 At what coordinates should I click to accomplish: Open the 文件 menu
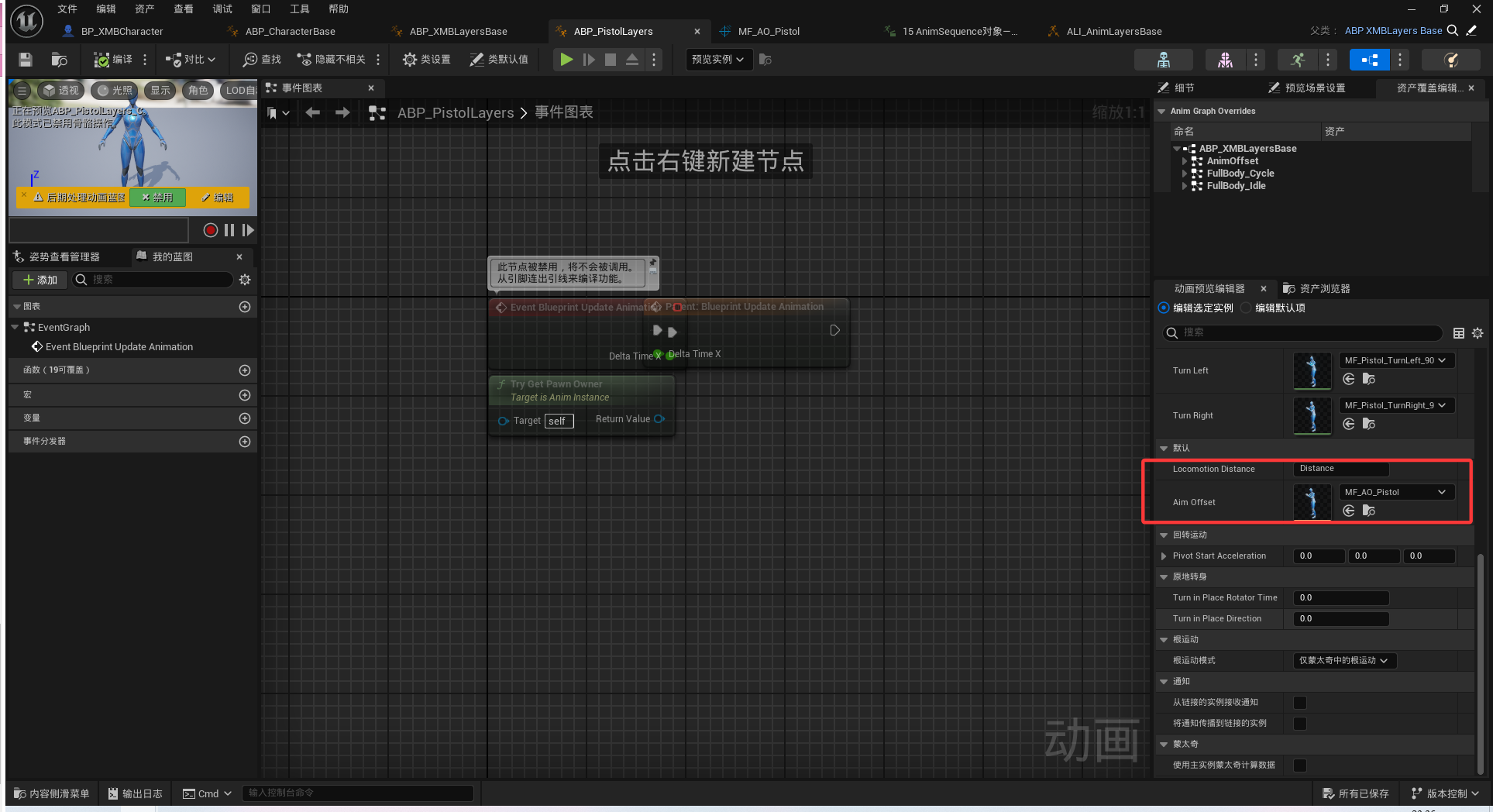67,9
